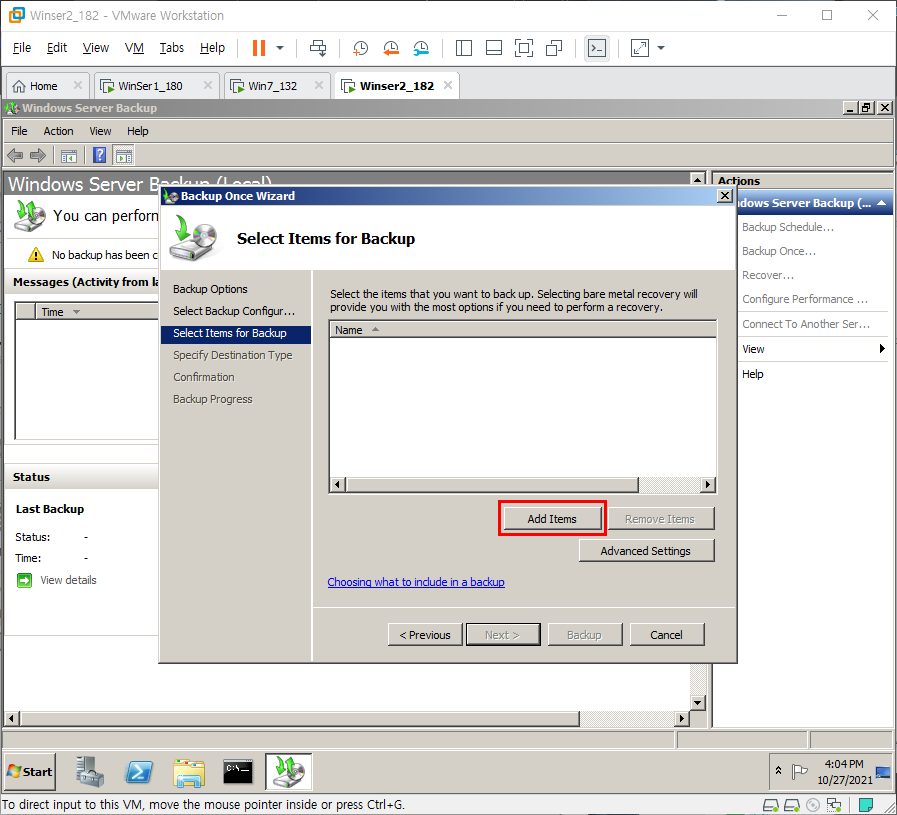897x815 pixels.
Task: Click Send Ctrl+Alt+Del toolbar icon
Action: pyautogui.click(x=318, y=48)
